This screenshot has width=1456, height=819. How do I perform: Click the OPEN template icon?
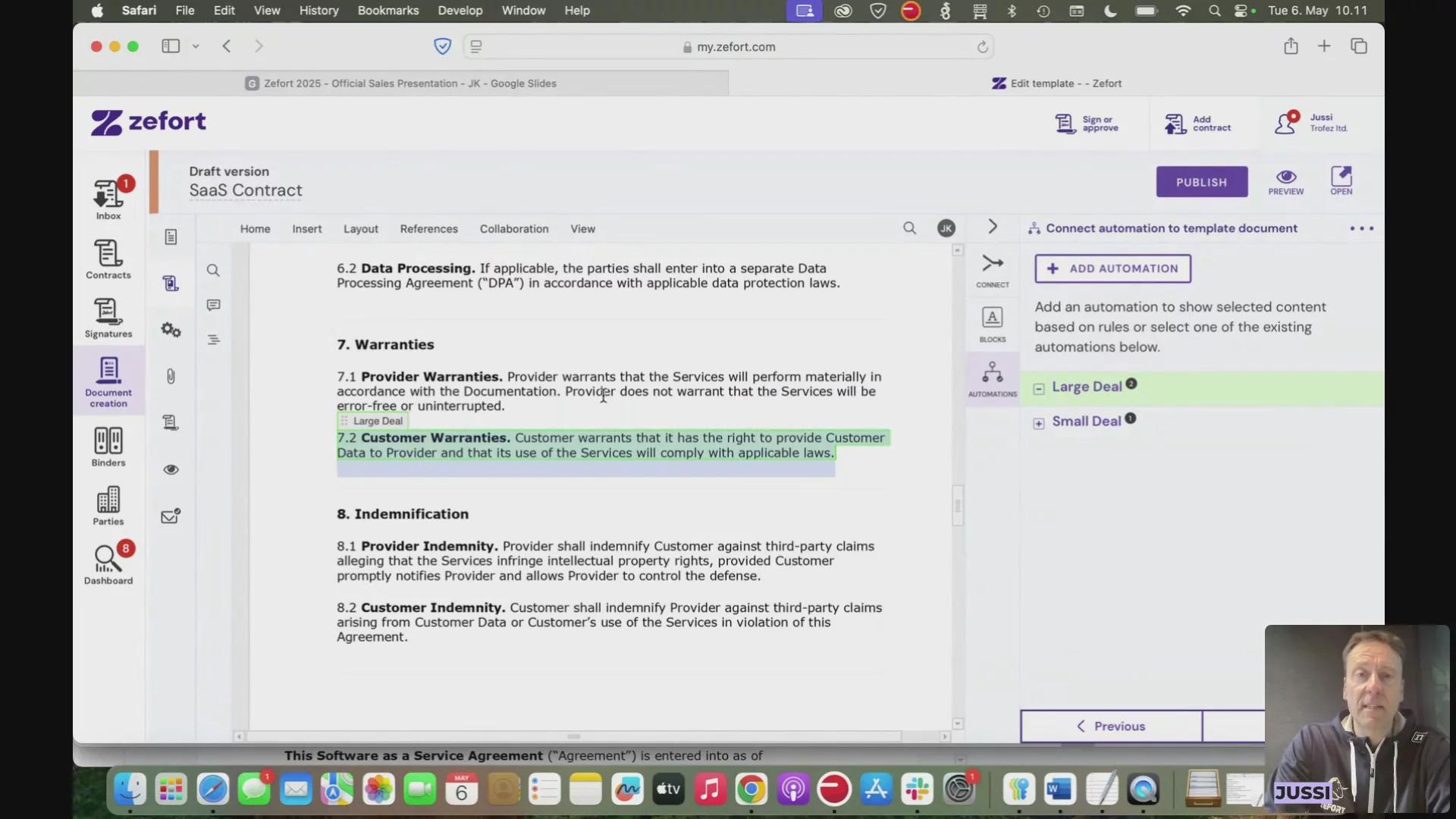point(1341,181)
